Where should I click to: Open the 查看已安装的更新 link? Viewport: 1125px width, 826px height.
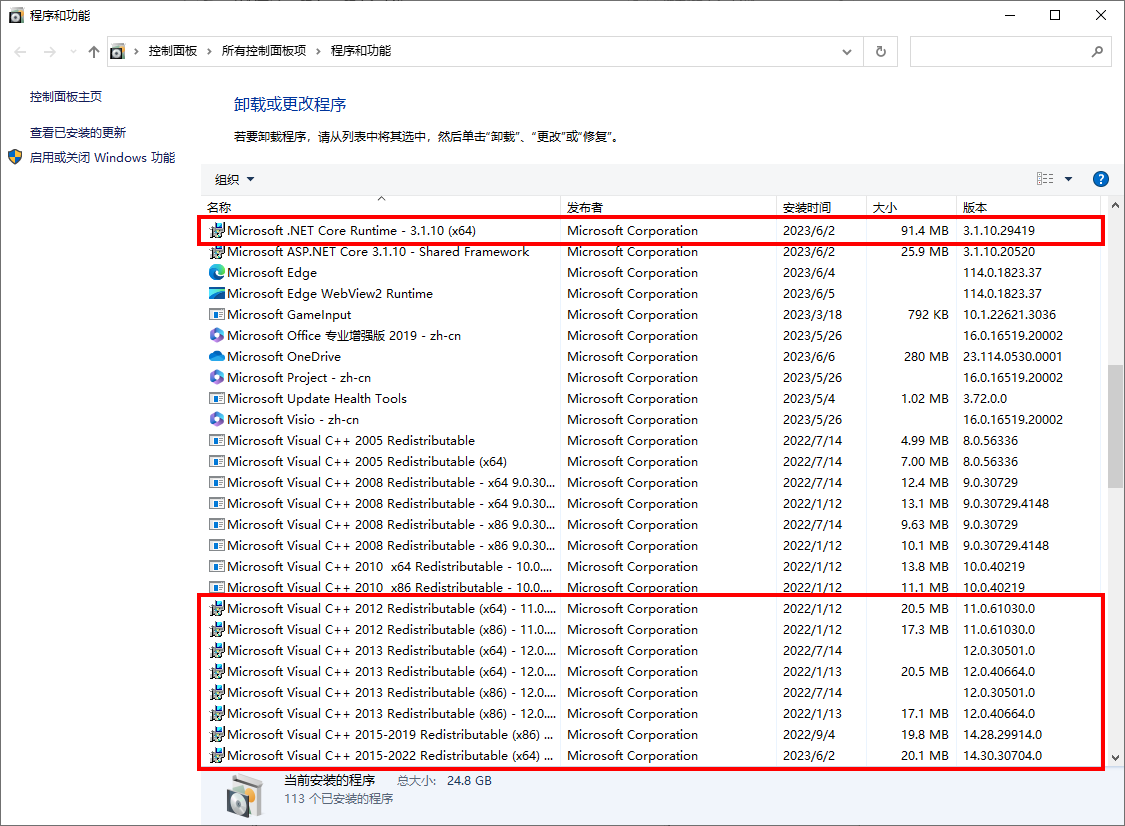[x=77, y=133]
